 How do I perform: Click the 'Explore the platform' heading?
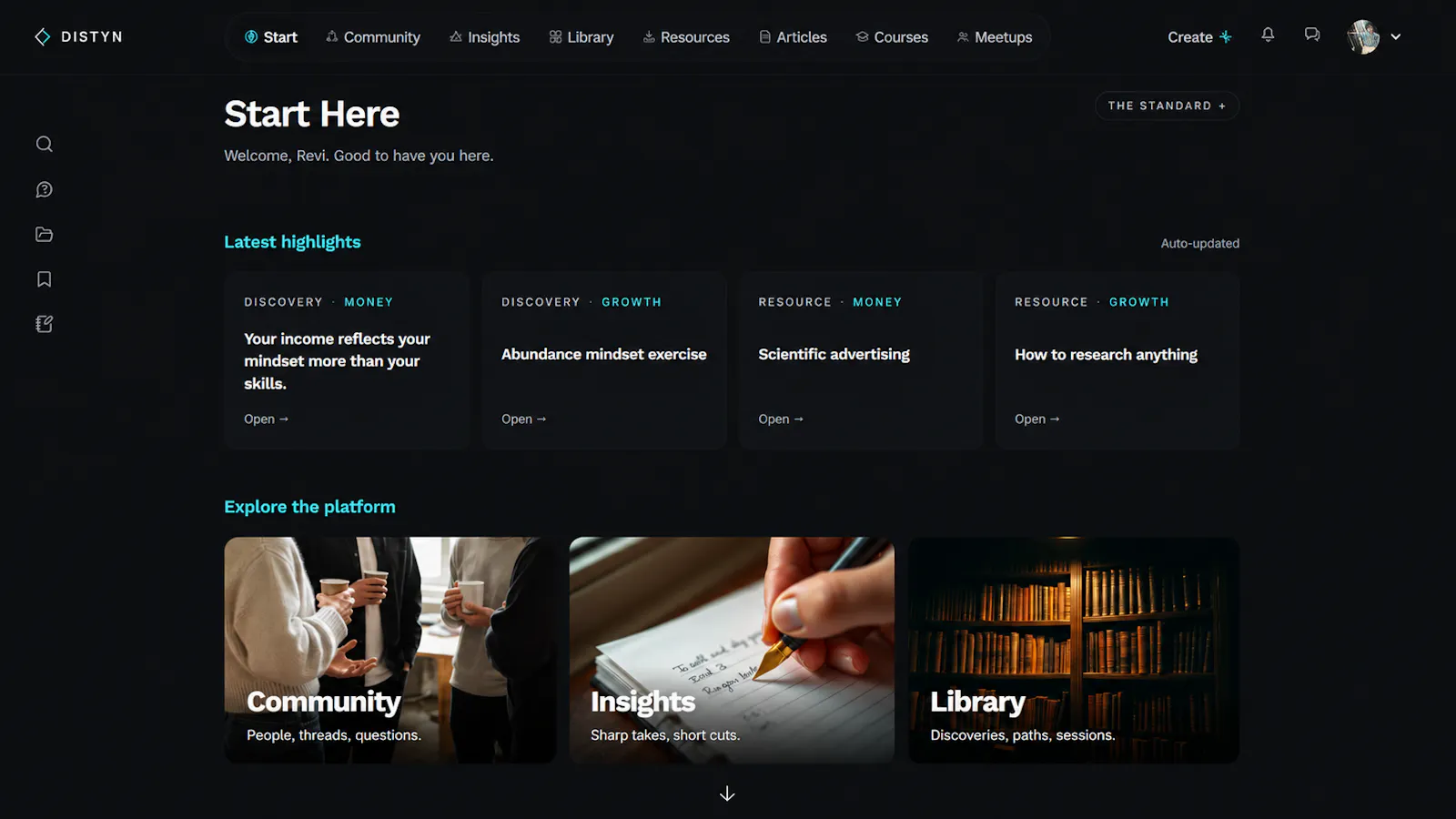(309, 507)
